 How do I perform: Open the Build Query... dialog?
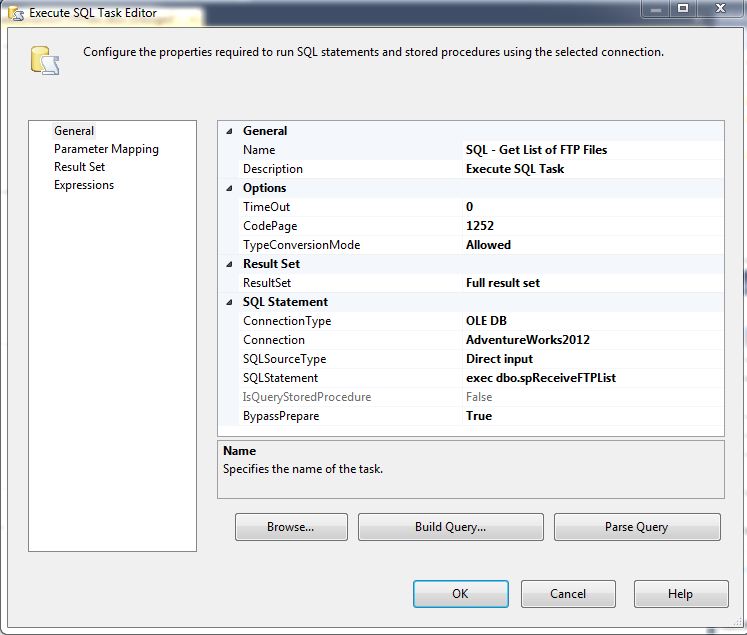tap(450, 527)
